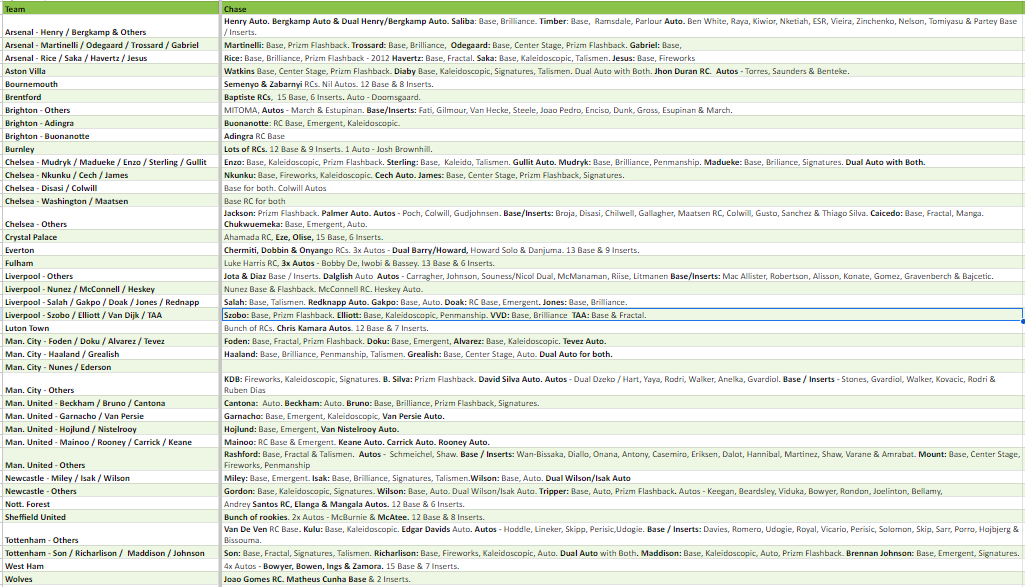1025x587 pixels.
Task: Select the 'Brighton - Buonanotte' team cell
Action: point(110,136)
